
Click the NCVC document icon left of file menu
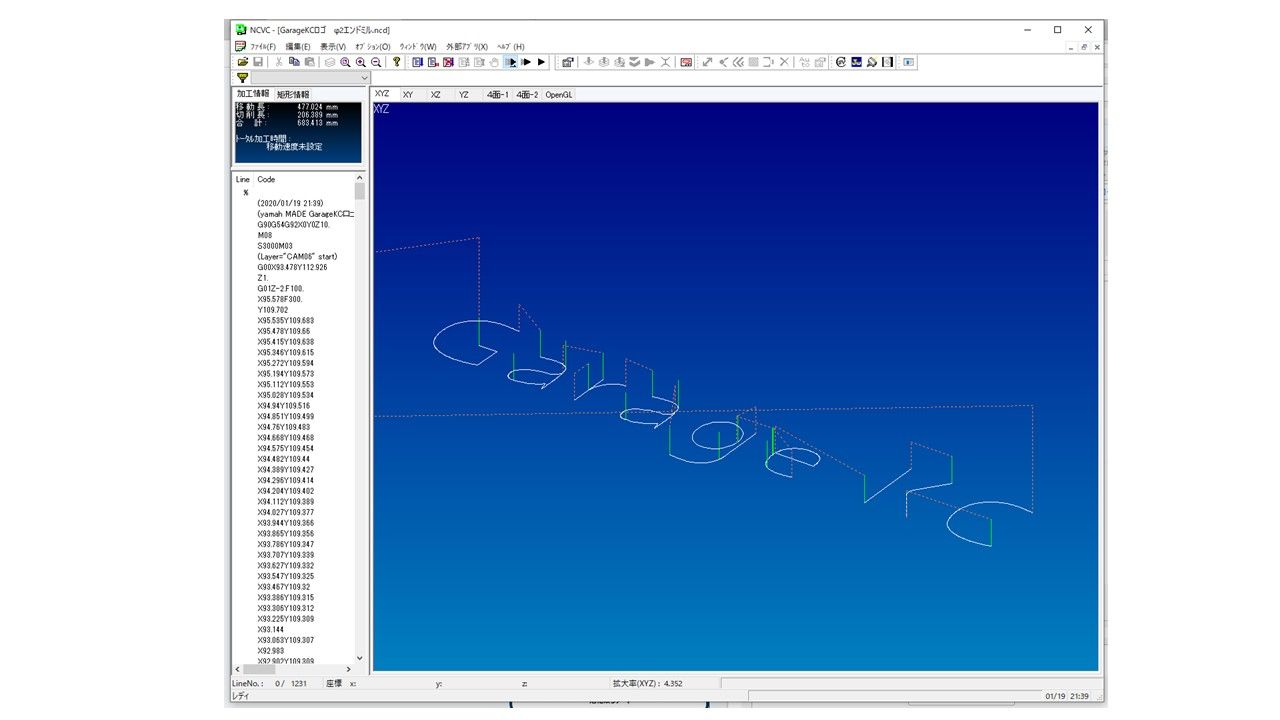[240, 46]
